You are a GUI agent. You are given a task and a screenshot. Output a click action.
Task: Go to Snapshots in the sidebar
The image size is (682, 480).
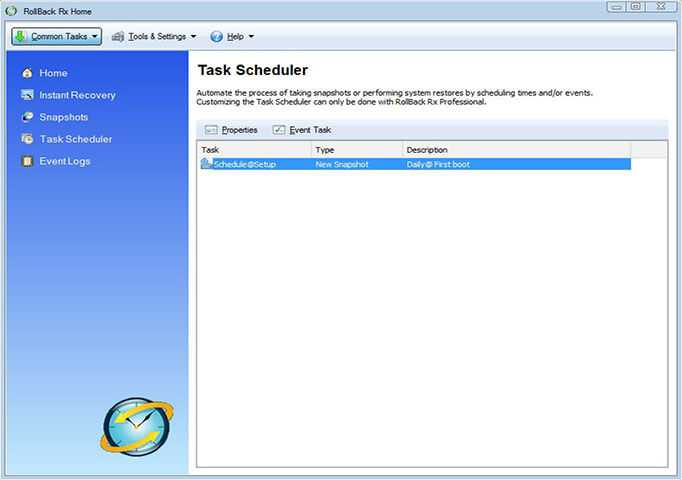[63, 117]
